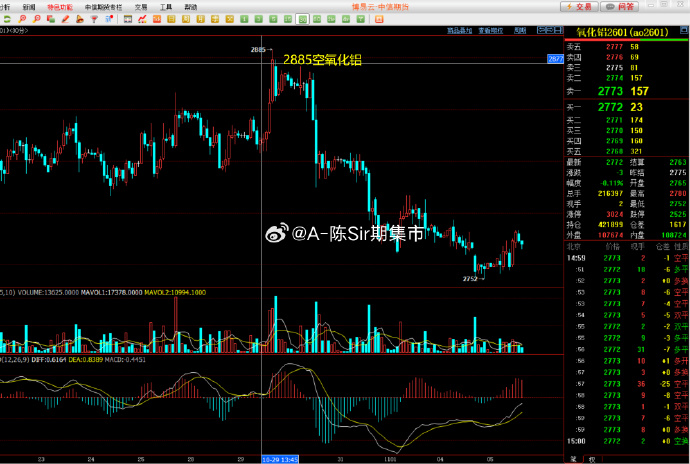Image resolution: width=690 pixels, height=464 pixels.
Task: Switch to the 笔 tab at bottom right
Action: coord(574,459)
